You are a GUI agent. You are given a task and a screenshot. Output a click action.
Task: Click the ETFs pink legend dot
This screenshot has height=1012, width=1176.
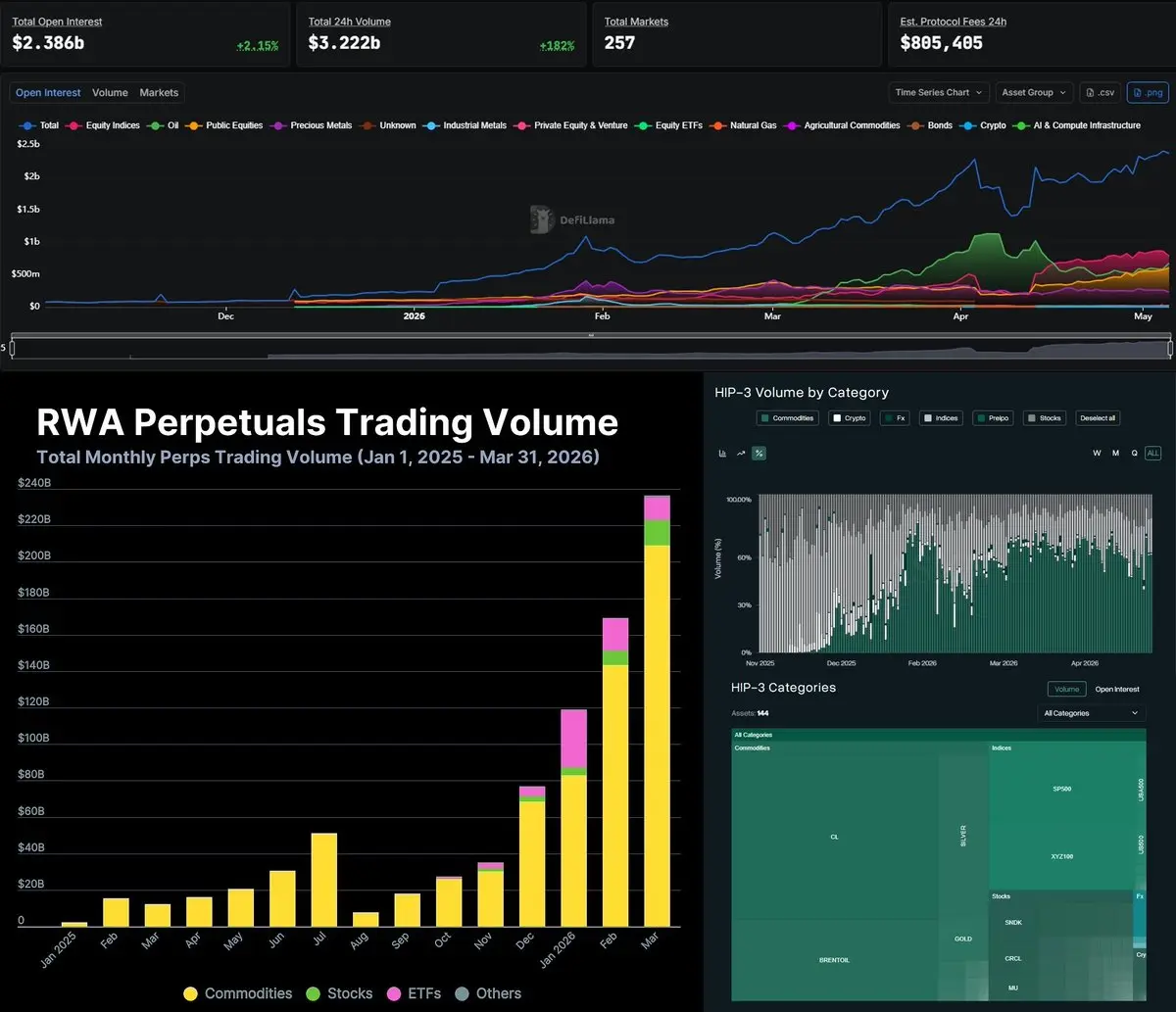394,993
